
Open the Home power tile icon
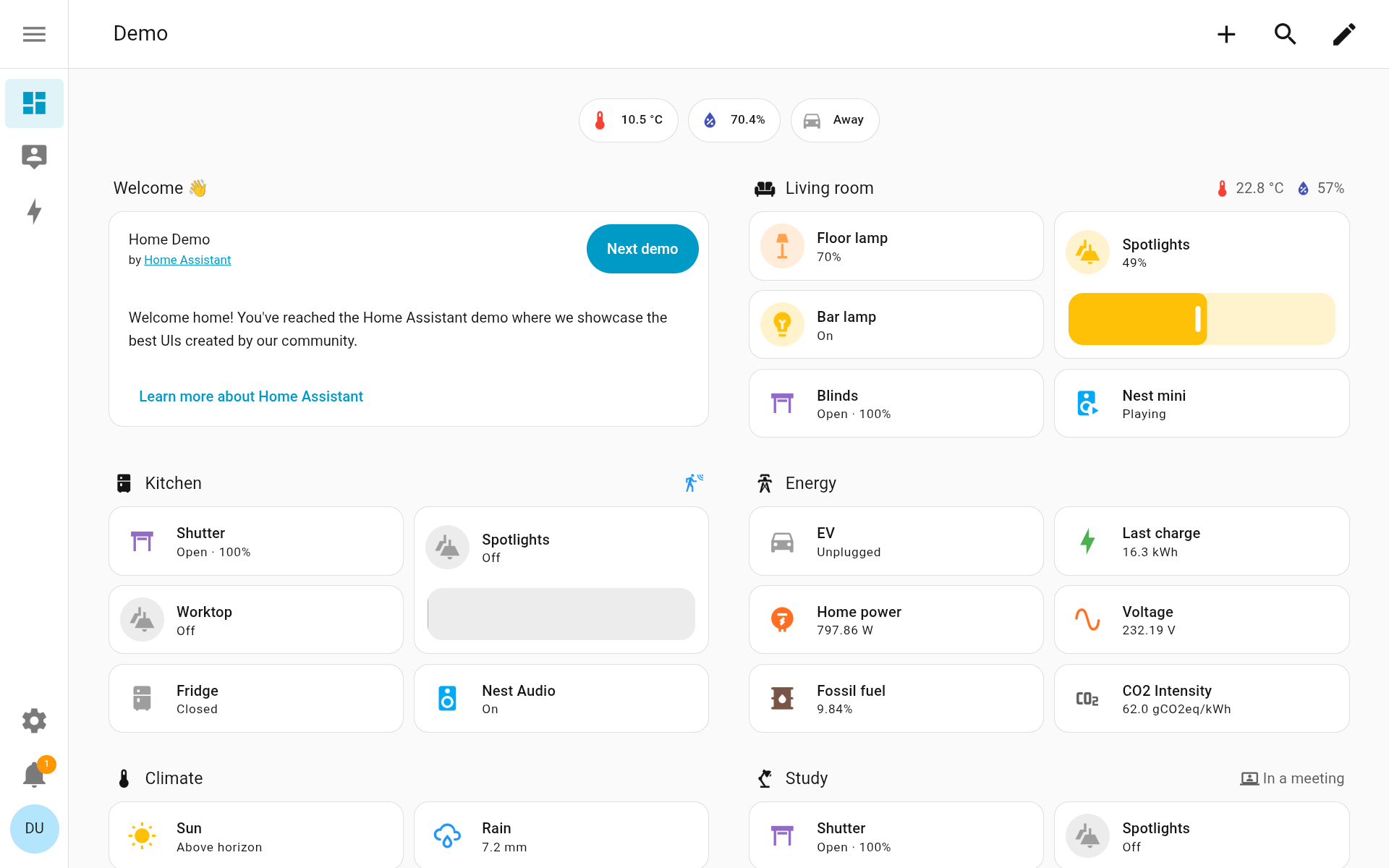(782, 620)
